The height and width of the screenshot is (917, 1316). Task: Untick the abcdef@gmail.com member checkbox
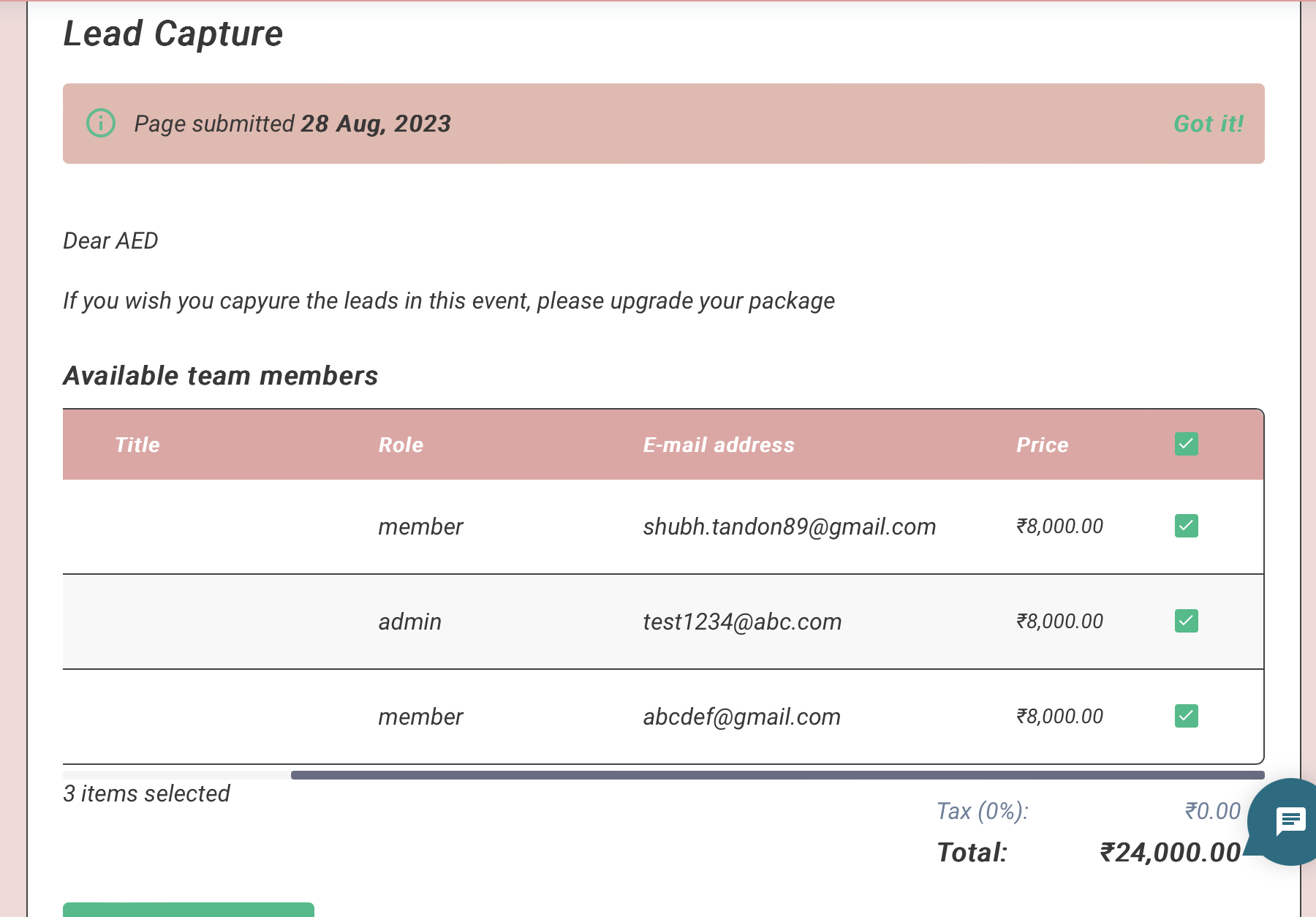tap(1186, 716)
